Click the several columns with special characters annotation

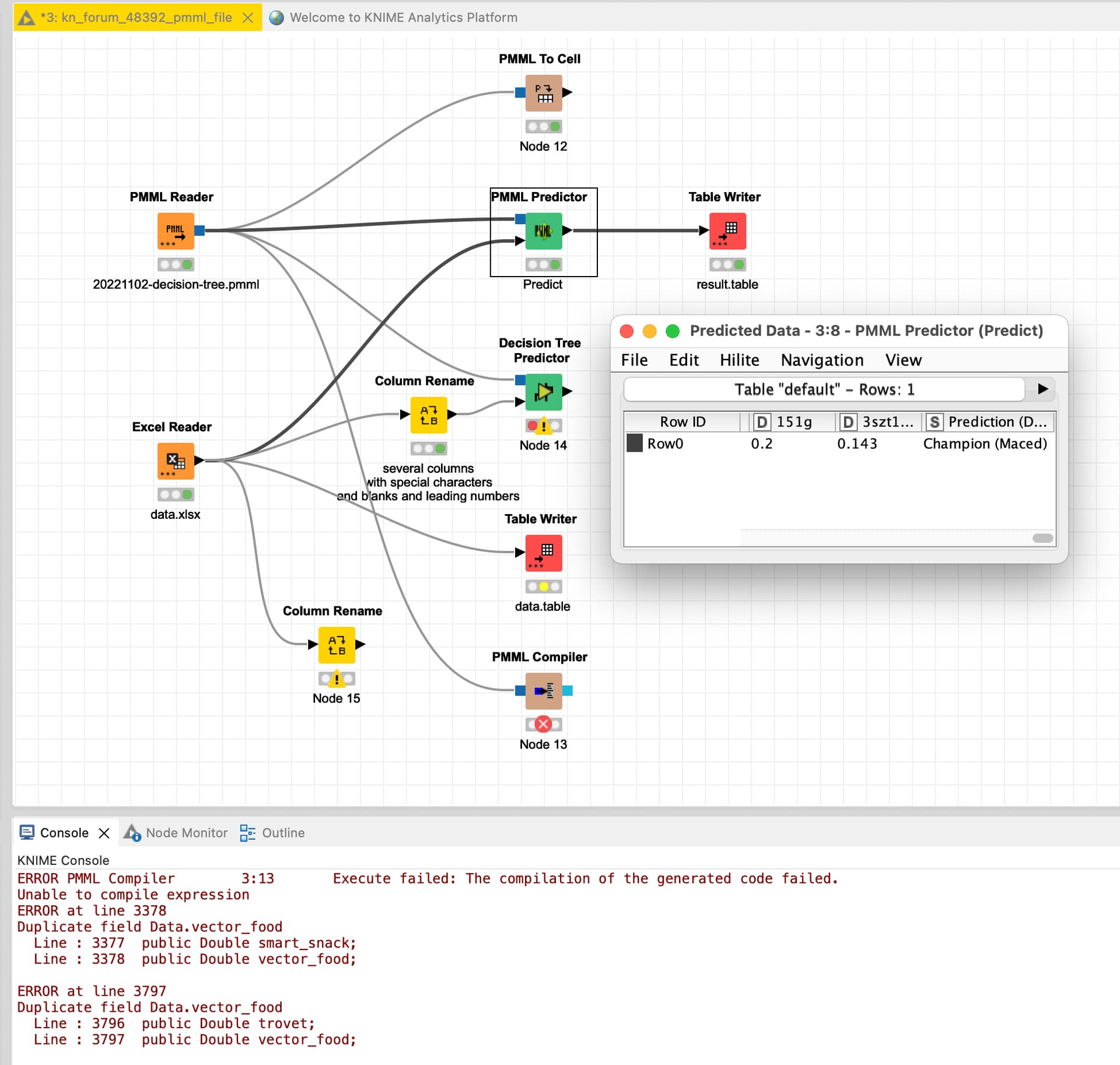(428, 482)
